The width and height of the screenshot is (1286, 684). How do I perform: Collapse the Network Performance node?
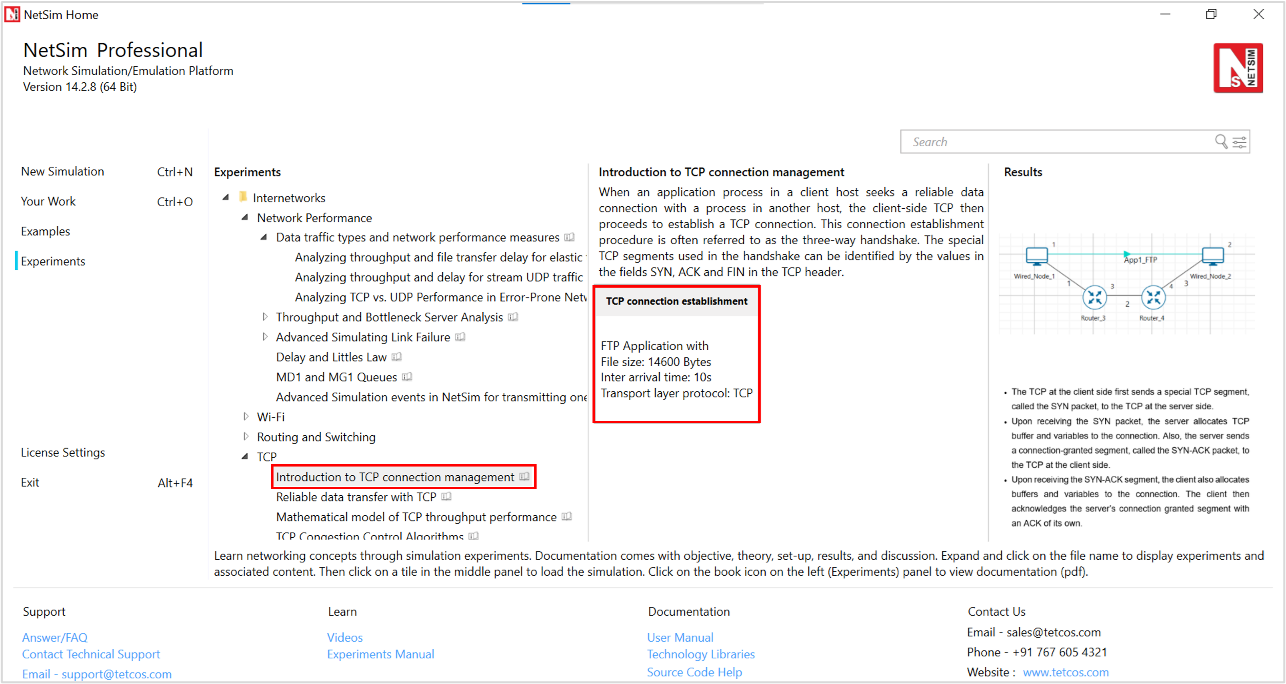(x=246, y=218)
